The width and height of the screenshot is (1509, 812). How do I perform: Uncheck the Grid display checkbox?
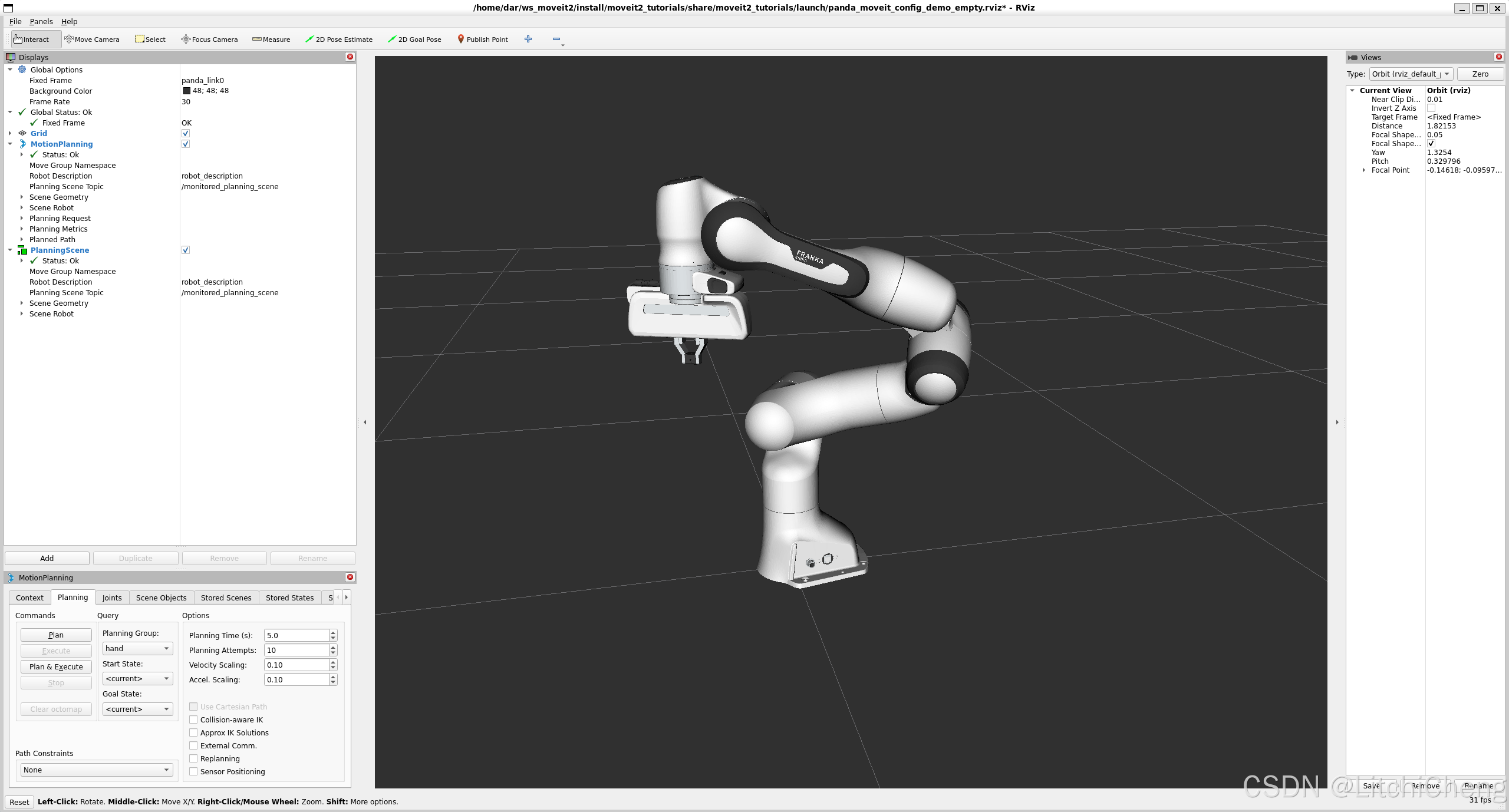click(186, 134)
